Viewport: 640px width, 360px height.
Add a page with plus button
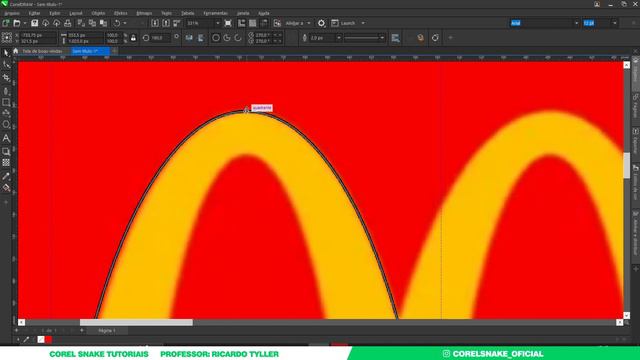click(82, 330)
